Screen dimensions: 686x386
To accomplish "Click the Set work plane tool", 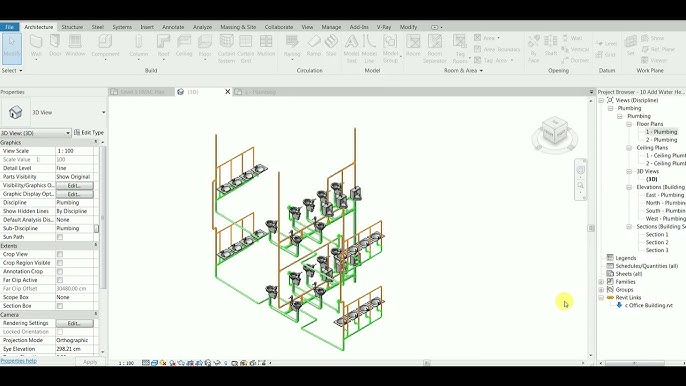I will coord(630,46).
